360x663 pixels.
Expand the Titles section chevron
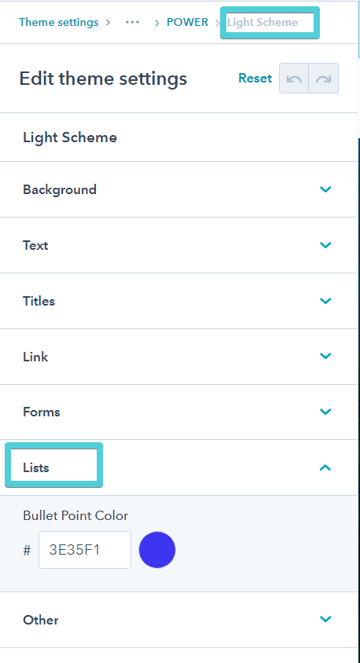(x=325, y=301)
